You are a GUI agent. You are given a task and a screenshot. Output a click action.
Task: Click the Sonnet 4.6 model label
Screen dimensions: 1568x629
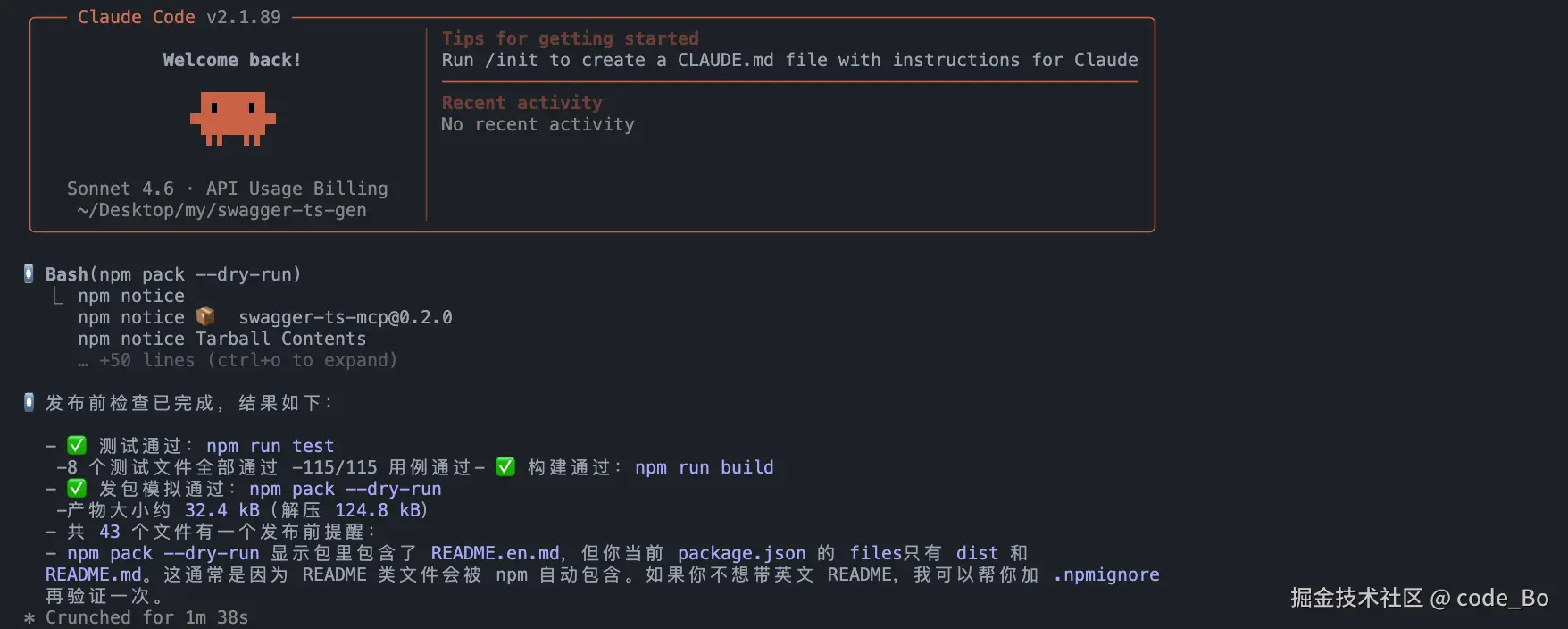pyautogui.click(x=121, y=189)
